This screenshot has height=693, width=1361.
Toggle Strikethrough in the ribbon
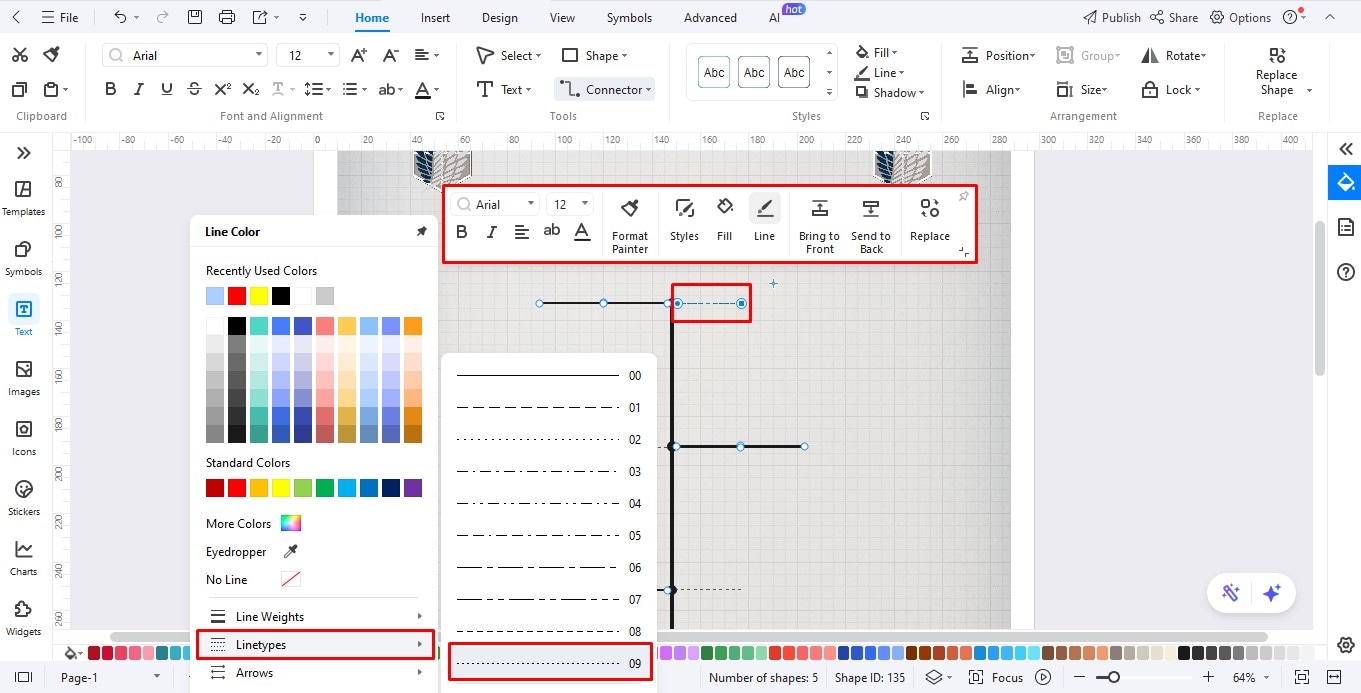tap(195, 89)
